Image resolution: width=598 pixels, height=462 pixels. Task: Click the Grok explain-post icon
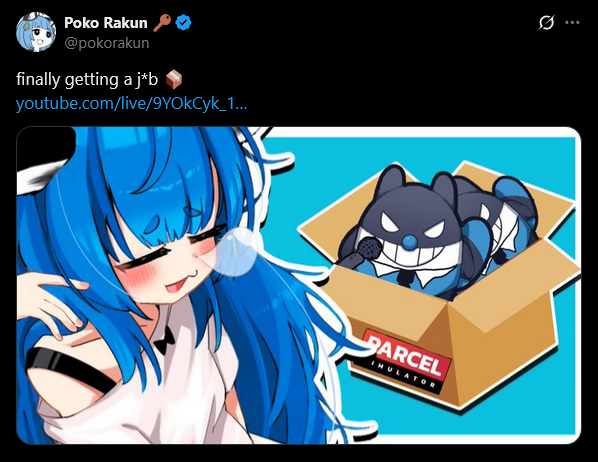pos(546,23)
